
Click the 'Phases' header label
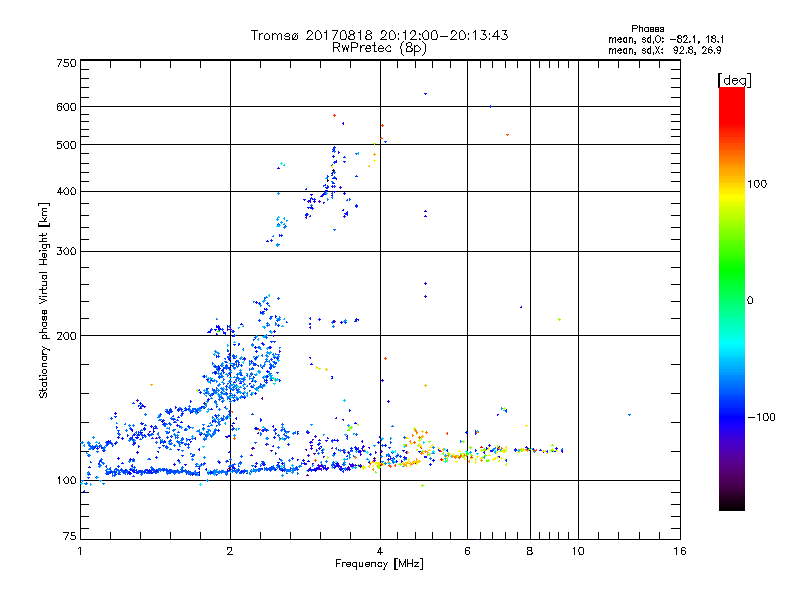pyautogui.click(x=647, y=29)
